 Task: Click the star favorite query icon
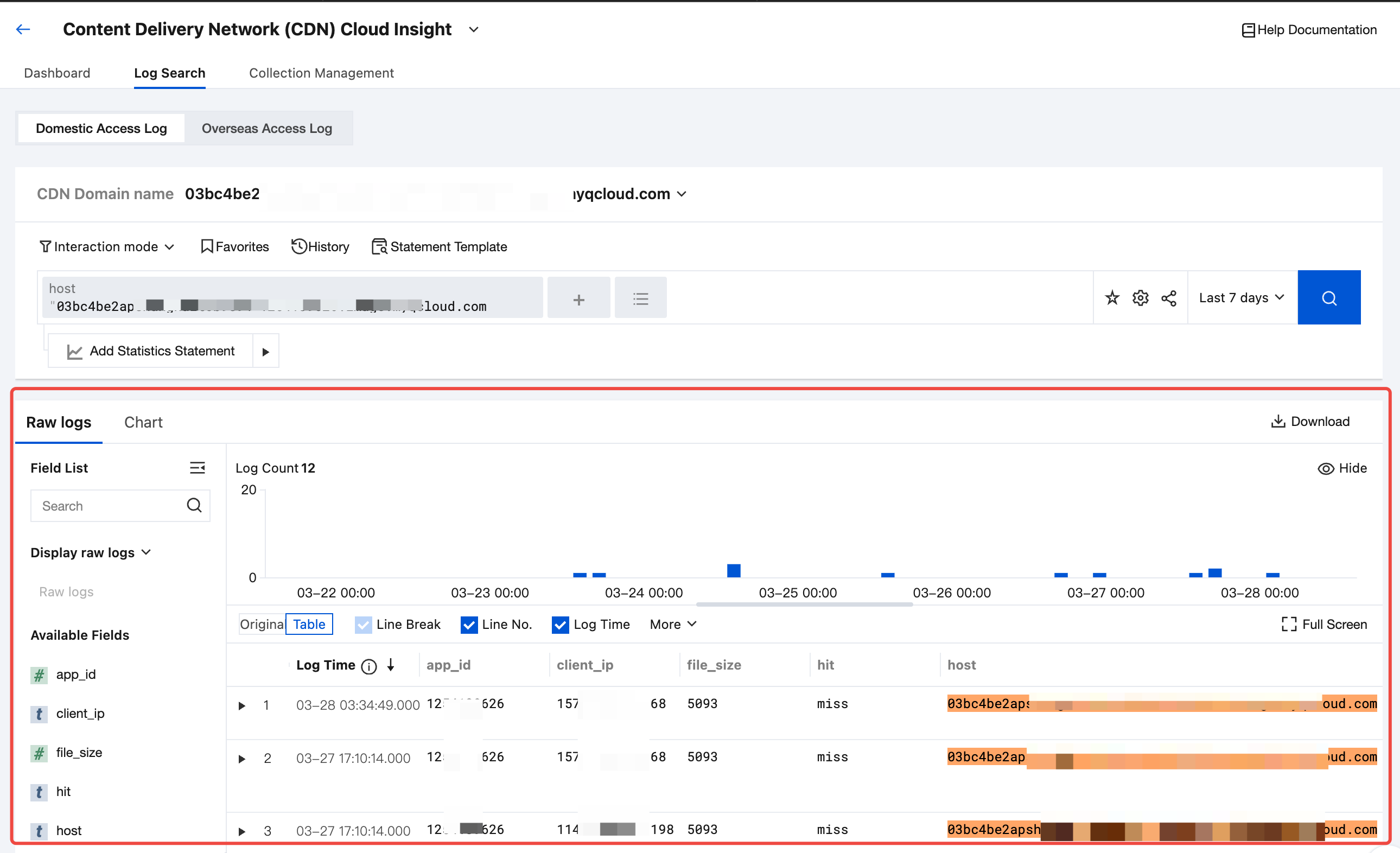(x=1112, y=298)
